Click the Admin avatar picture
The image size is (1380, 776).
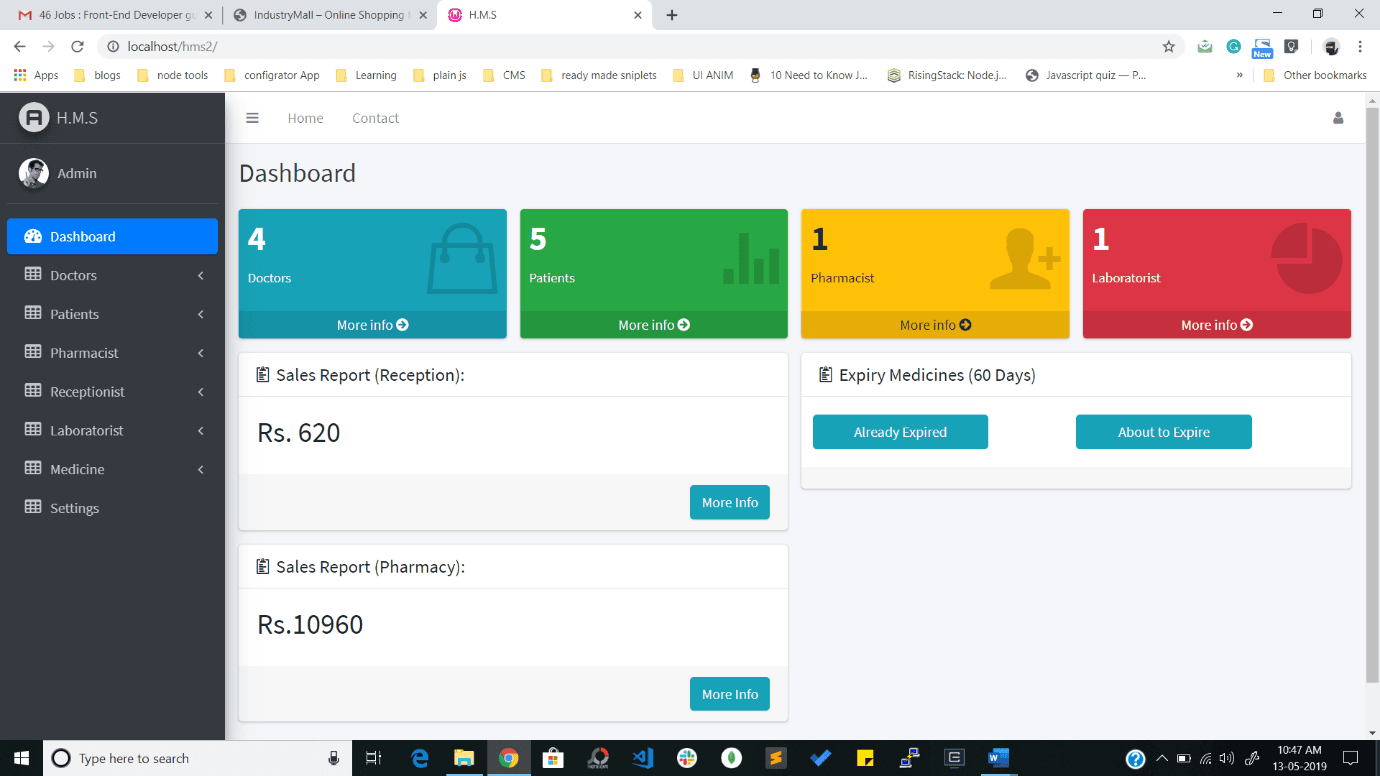coord(34,173)
